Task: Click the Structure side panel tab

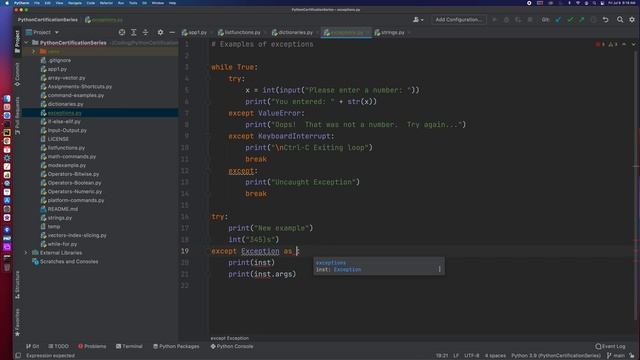Action: [x=17, y=285]
